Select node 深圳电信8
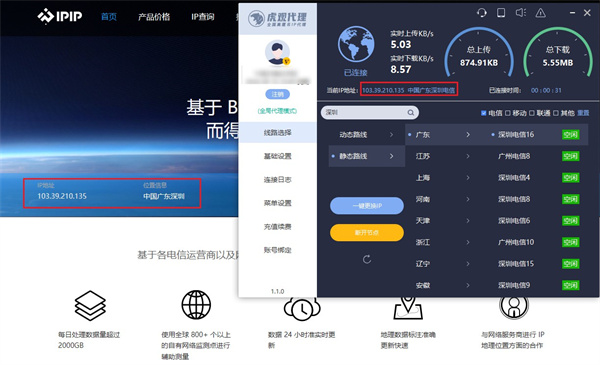This screenshot has height=365, width=600. pyautogui.click(x=514, y=199)
